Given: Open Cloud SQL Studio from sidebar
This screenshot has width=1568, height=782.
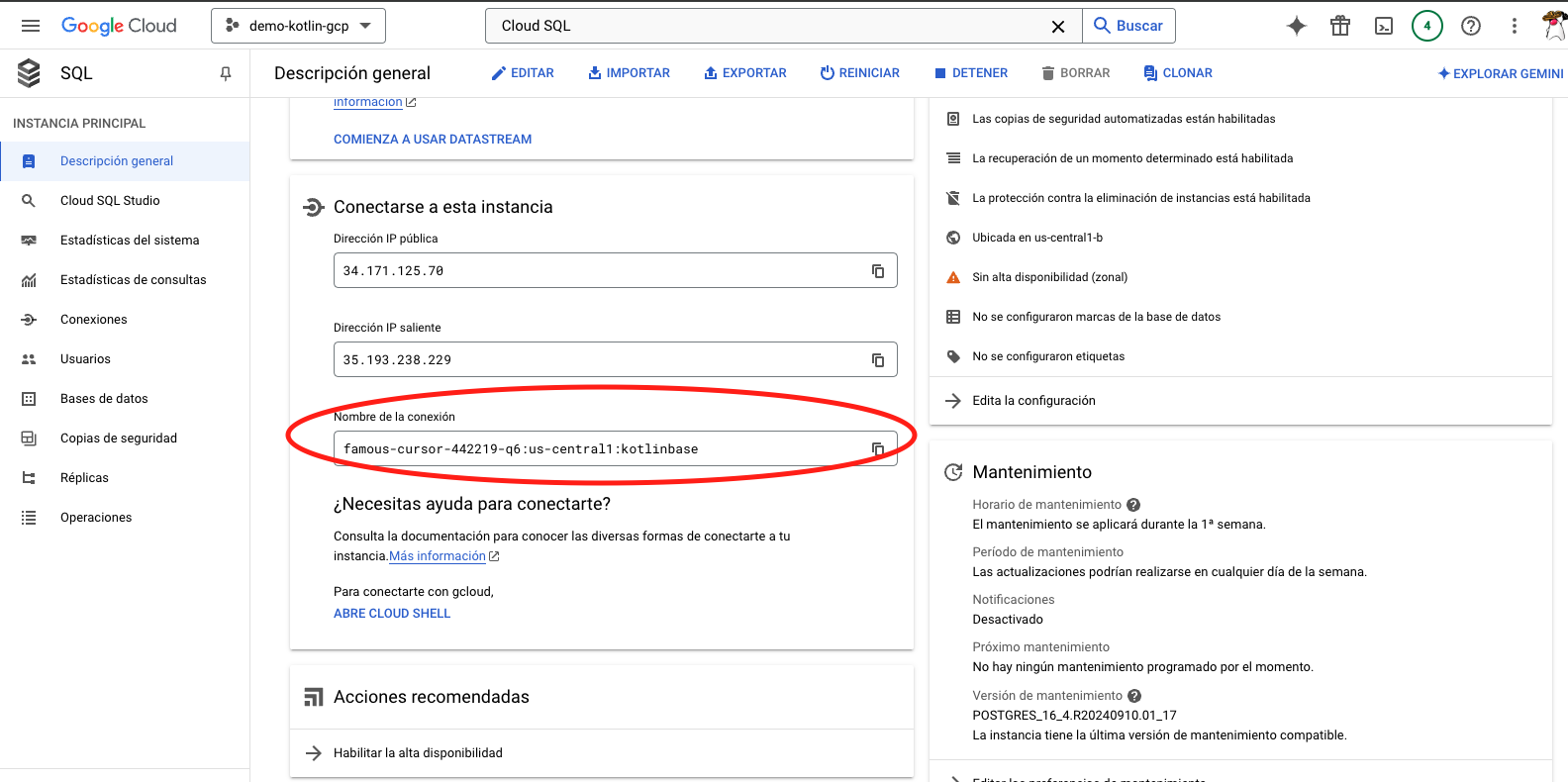Looking at the screenshot, I should click(125, 201).
